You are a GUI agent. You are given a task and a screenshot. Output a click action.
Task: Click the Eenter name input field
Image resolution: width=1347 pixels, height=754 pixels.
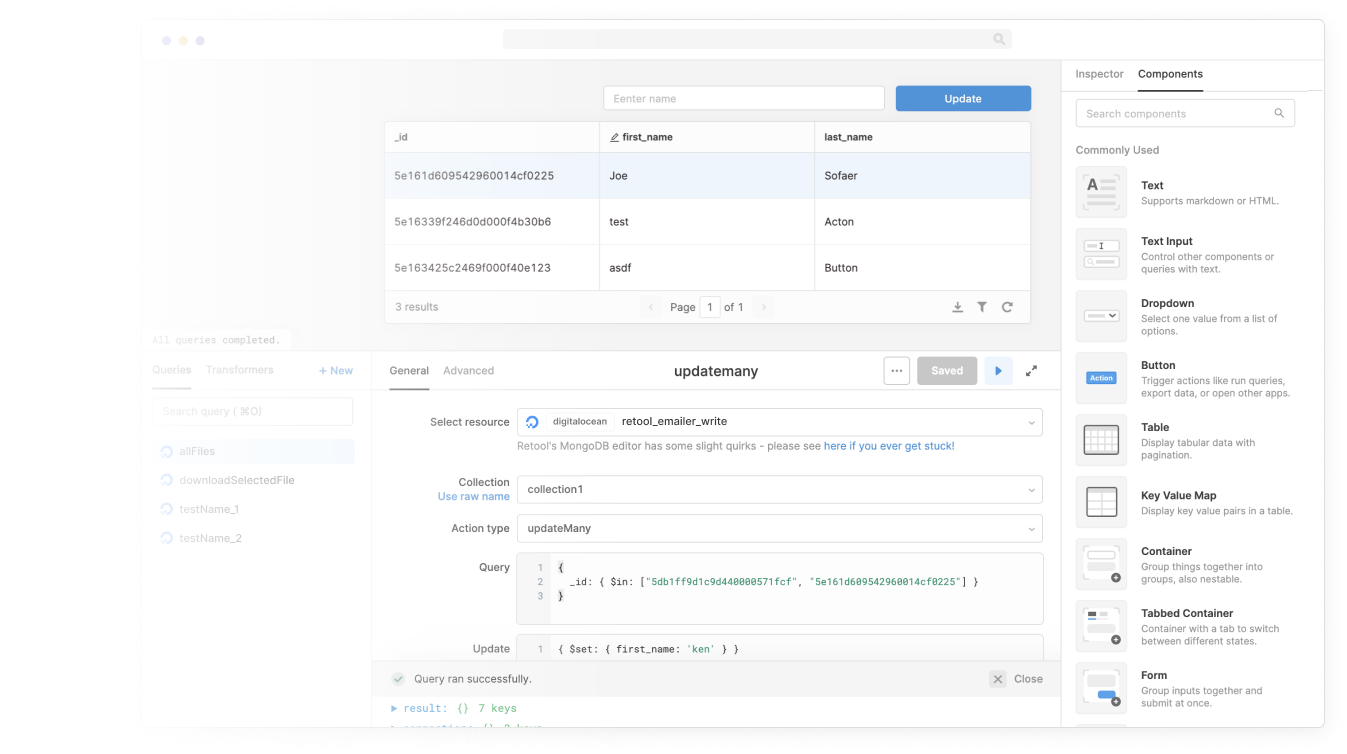click(743, 98)
